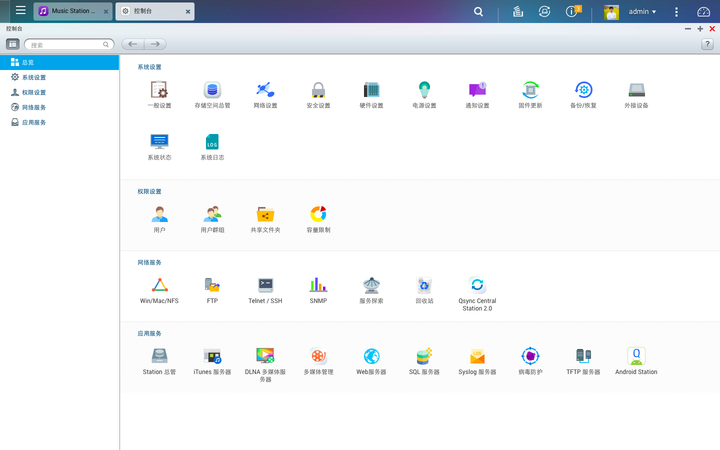Open the three-dot more options menu
This screenshot has width=720, height=450.
pyautogui.click(x=676, y=11)
